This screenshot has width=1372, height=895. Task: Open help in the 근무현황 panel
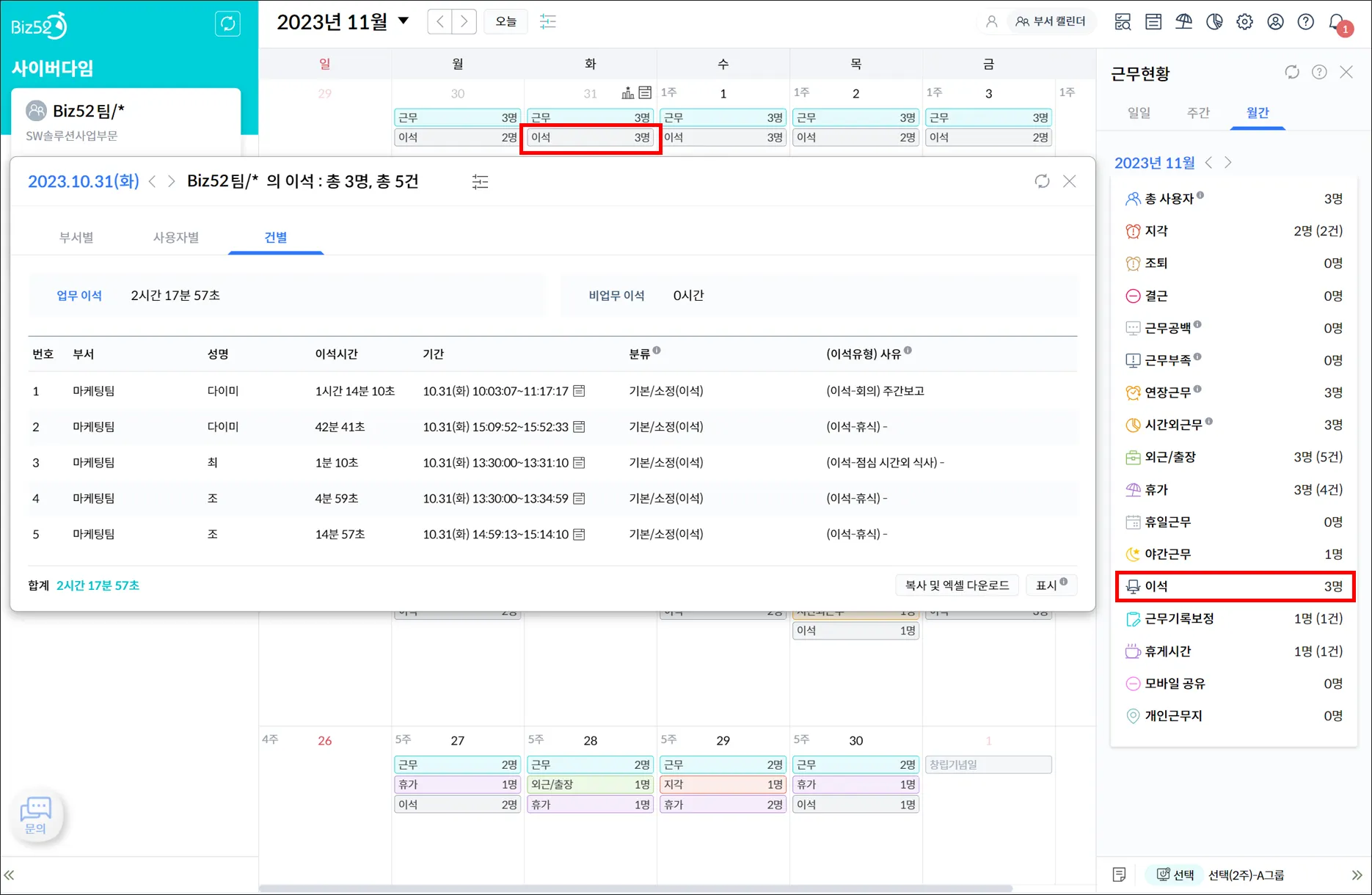1319,72
